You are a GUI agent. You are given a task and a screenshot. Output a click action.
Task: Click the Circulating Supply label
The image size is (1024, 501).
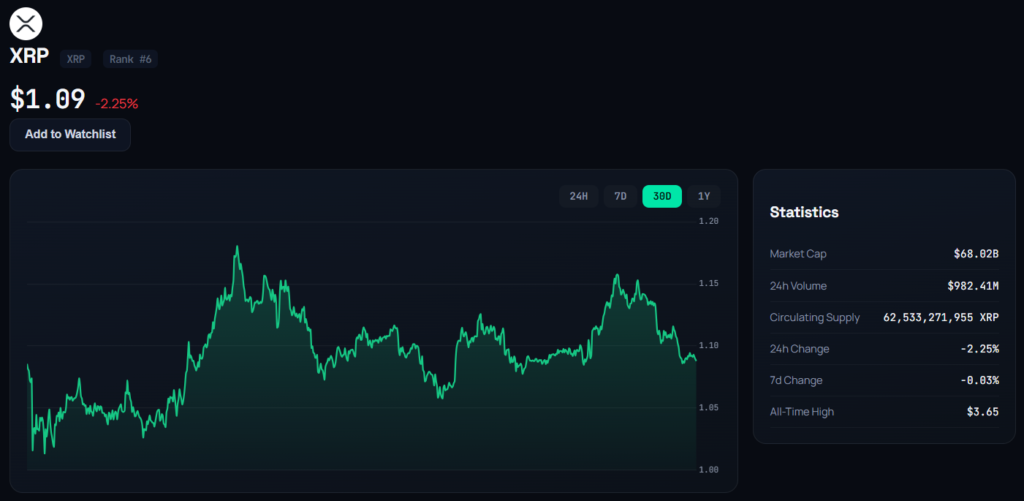pos(815,317)
